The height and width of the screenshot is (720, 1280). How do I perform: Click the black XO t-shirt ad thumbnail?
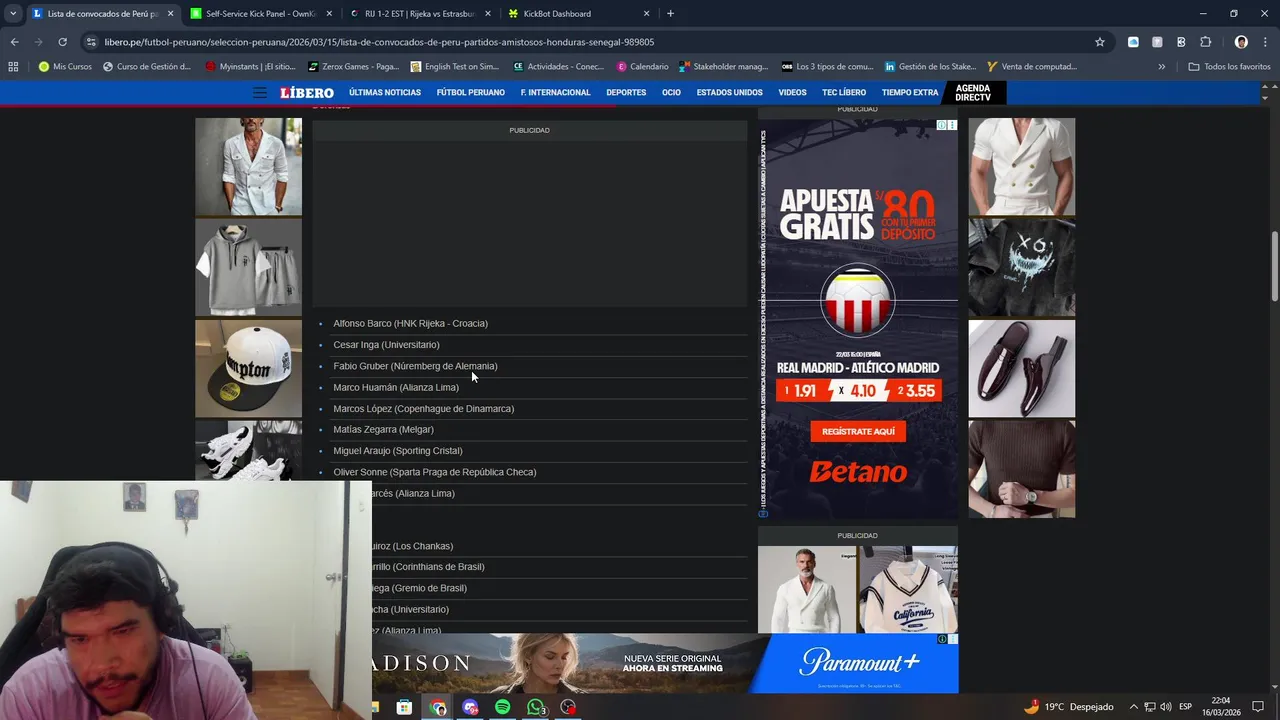pos(1022,267)
